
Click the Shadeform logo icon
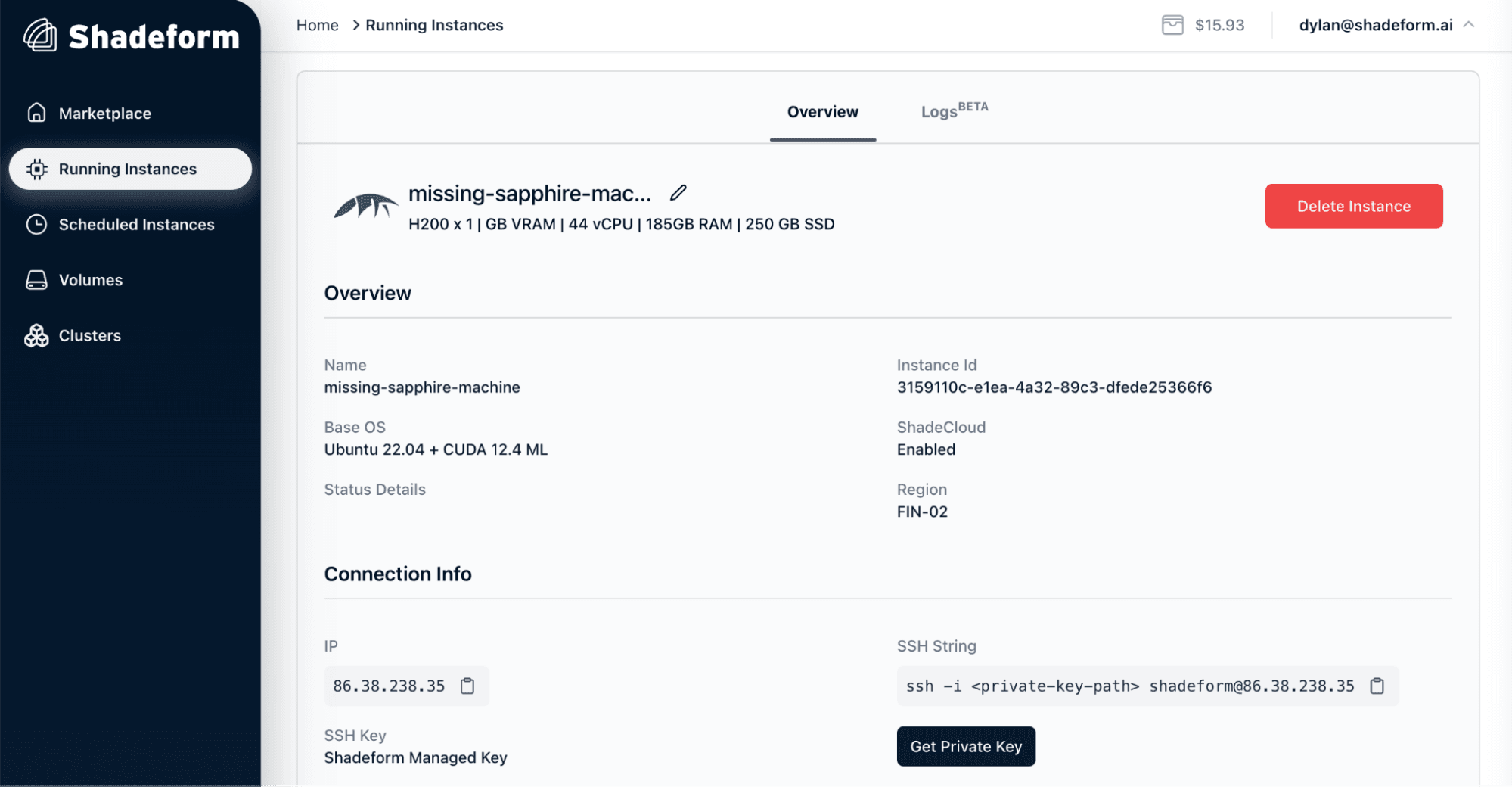[x=40, y=36]
